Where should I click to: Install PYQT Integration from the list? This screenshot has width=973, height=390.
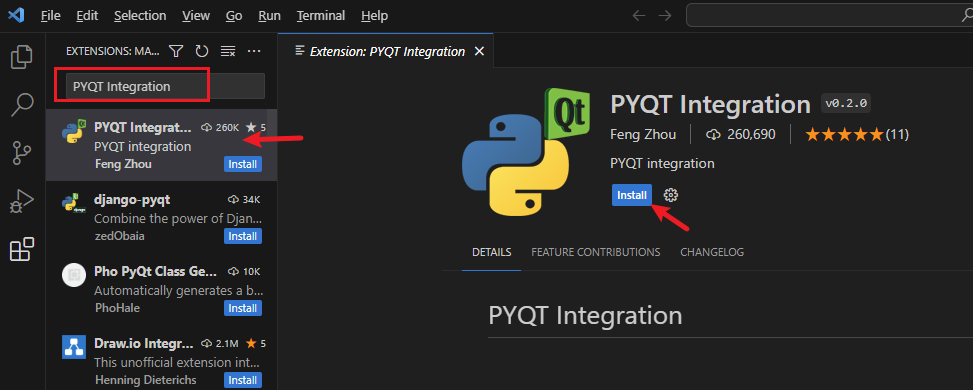pos(243,165)
